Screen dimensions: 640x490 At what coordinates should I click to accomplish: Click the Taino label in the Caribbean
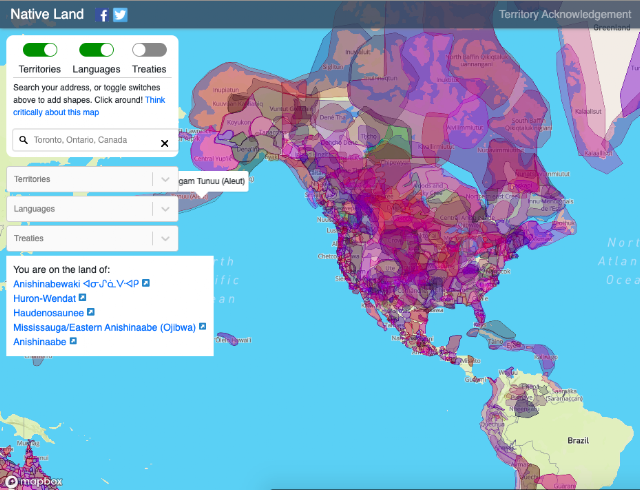(x=496, y=341)
